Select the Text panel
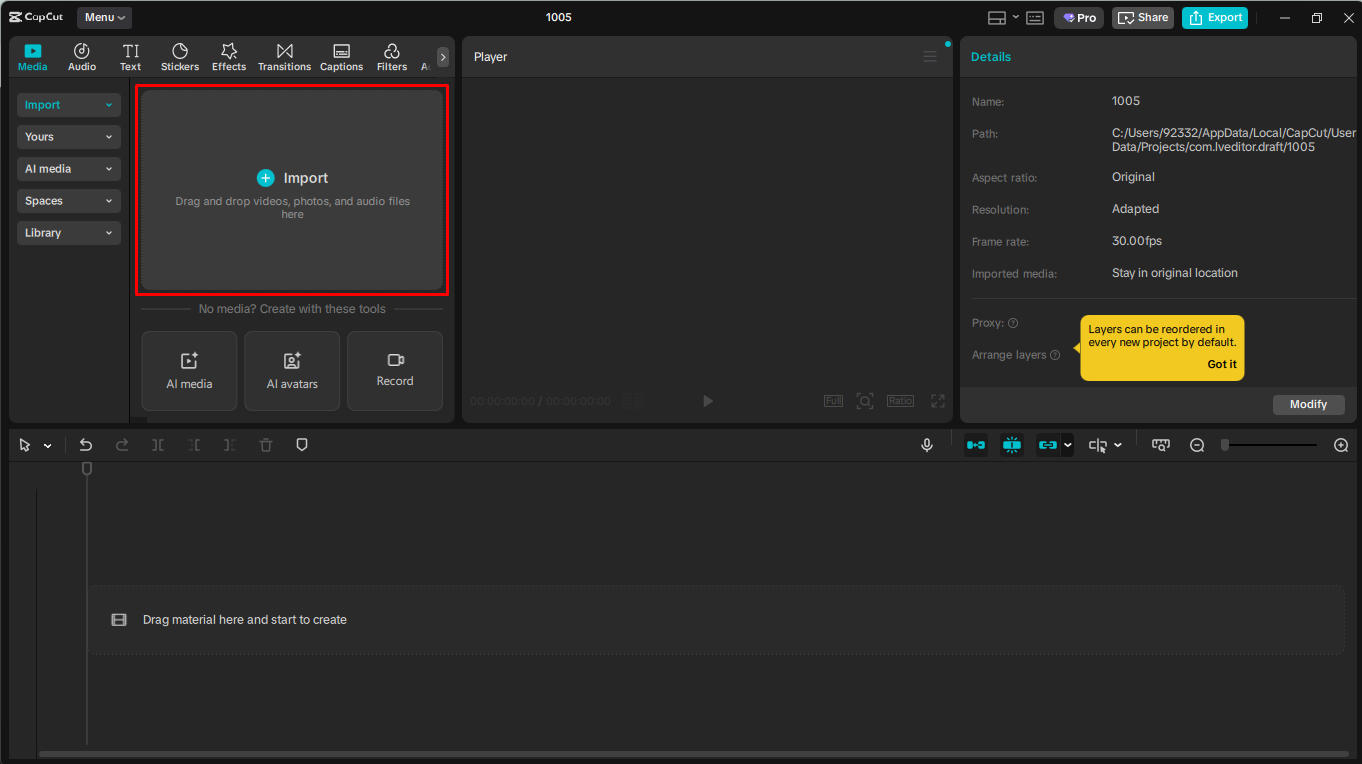 [130, 56]
